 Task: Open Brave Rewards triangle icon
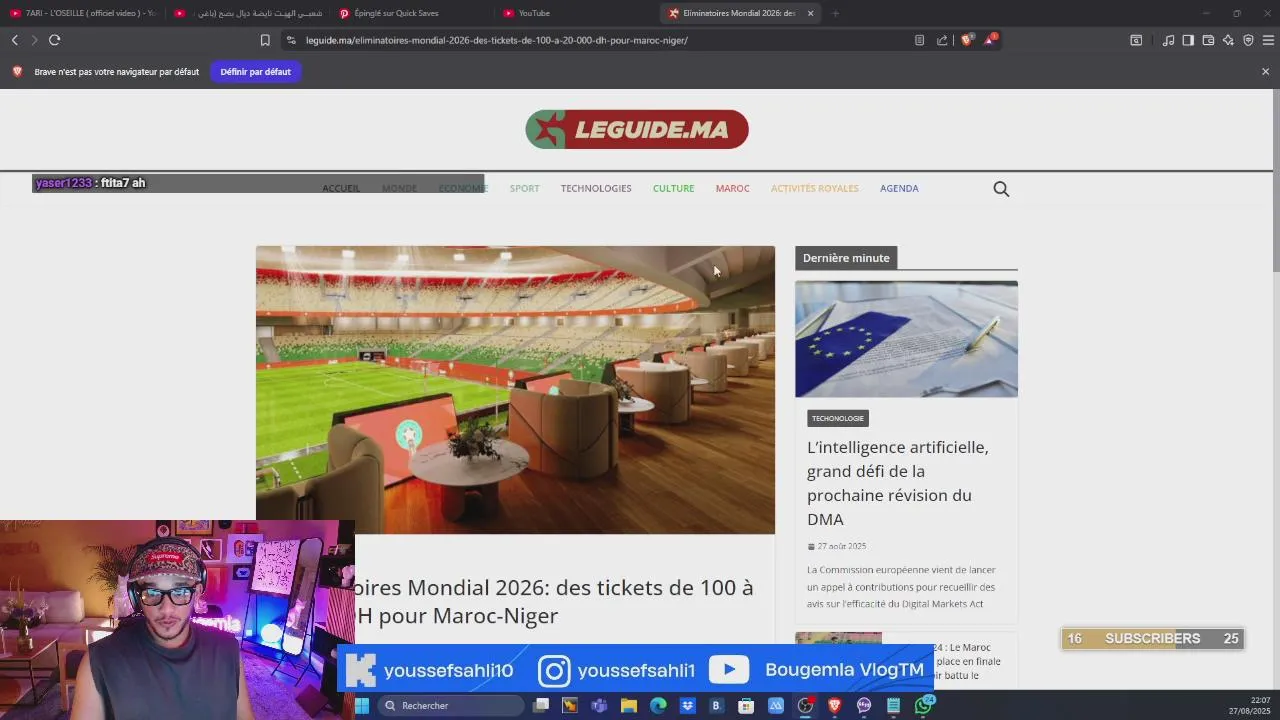[989, 40]
